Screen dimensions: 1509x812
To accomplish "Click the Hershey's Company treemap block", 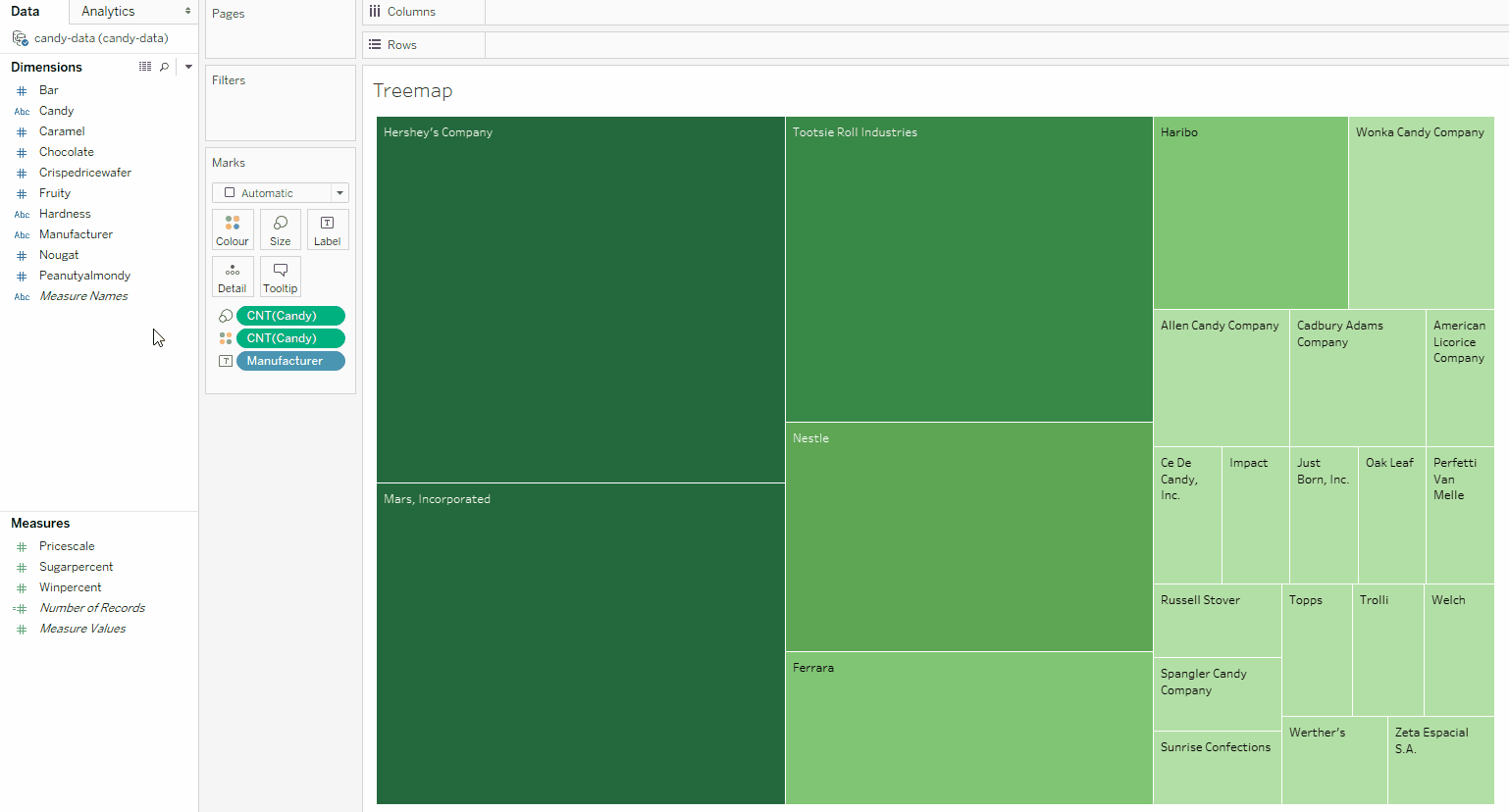I will click(x=580, y=299).
